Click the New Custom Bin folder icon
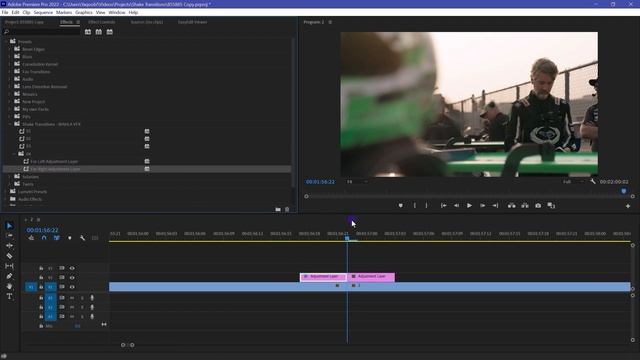 [x=278, y=209]
